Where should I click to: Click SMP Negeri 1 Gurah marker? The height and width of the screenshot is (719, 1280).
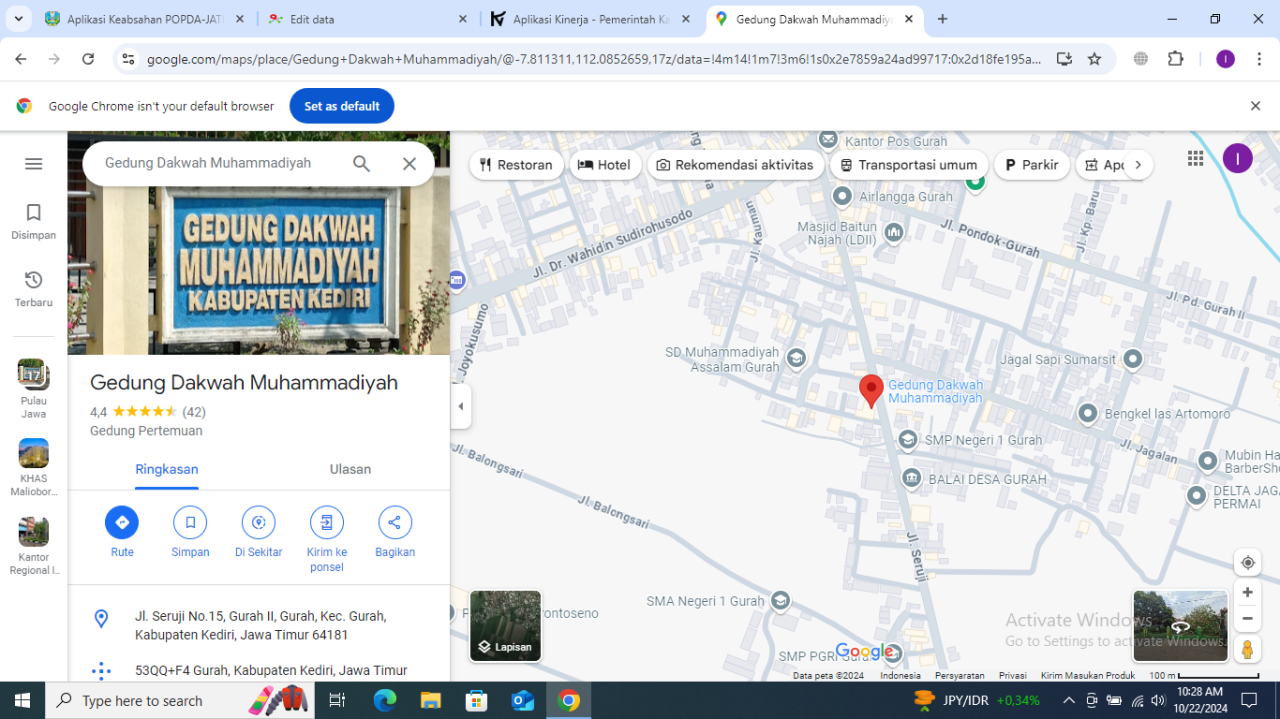pyautogui.click(x=907, y=439)
